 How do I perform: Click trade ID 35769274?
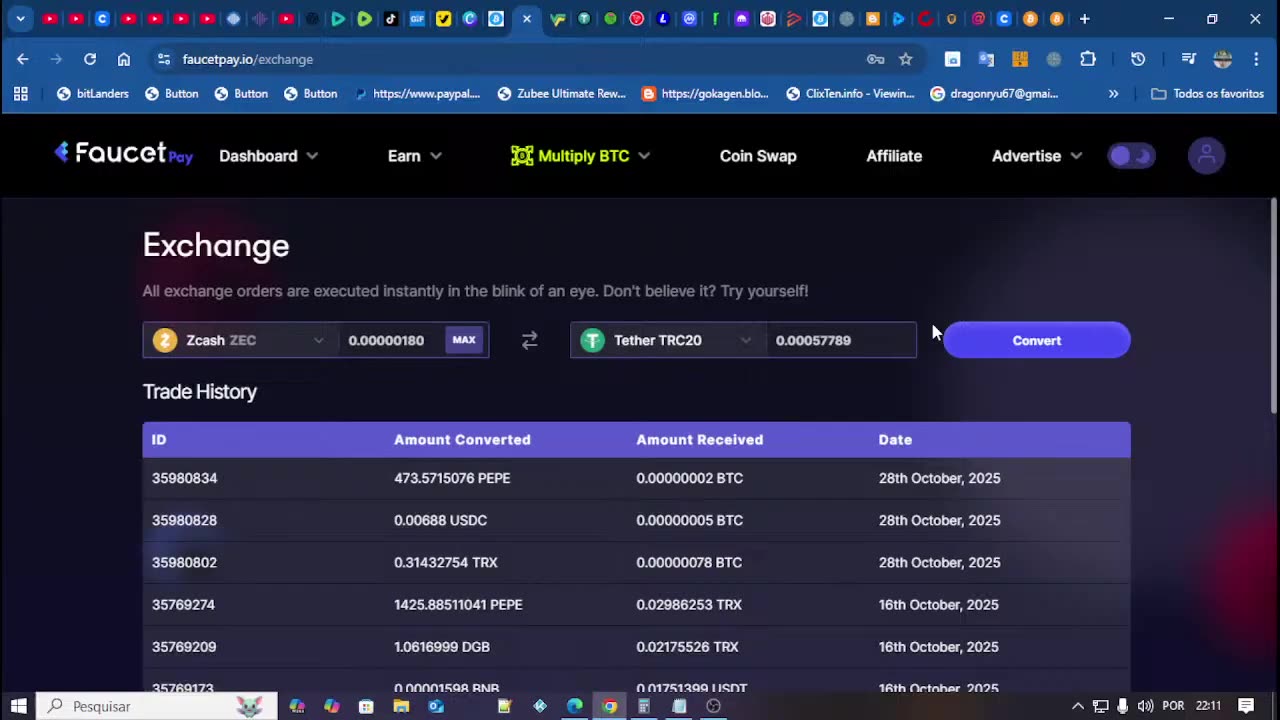click(183, 605)
